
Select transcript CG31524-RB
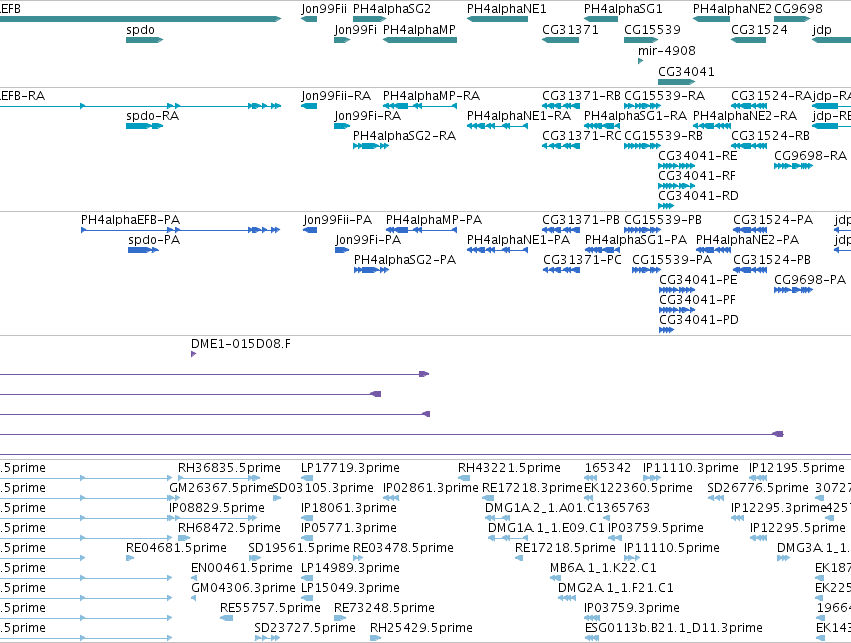[x=749, y=146]
